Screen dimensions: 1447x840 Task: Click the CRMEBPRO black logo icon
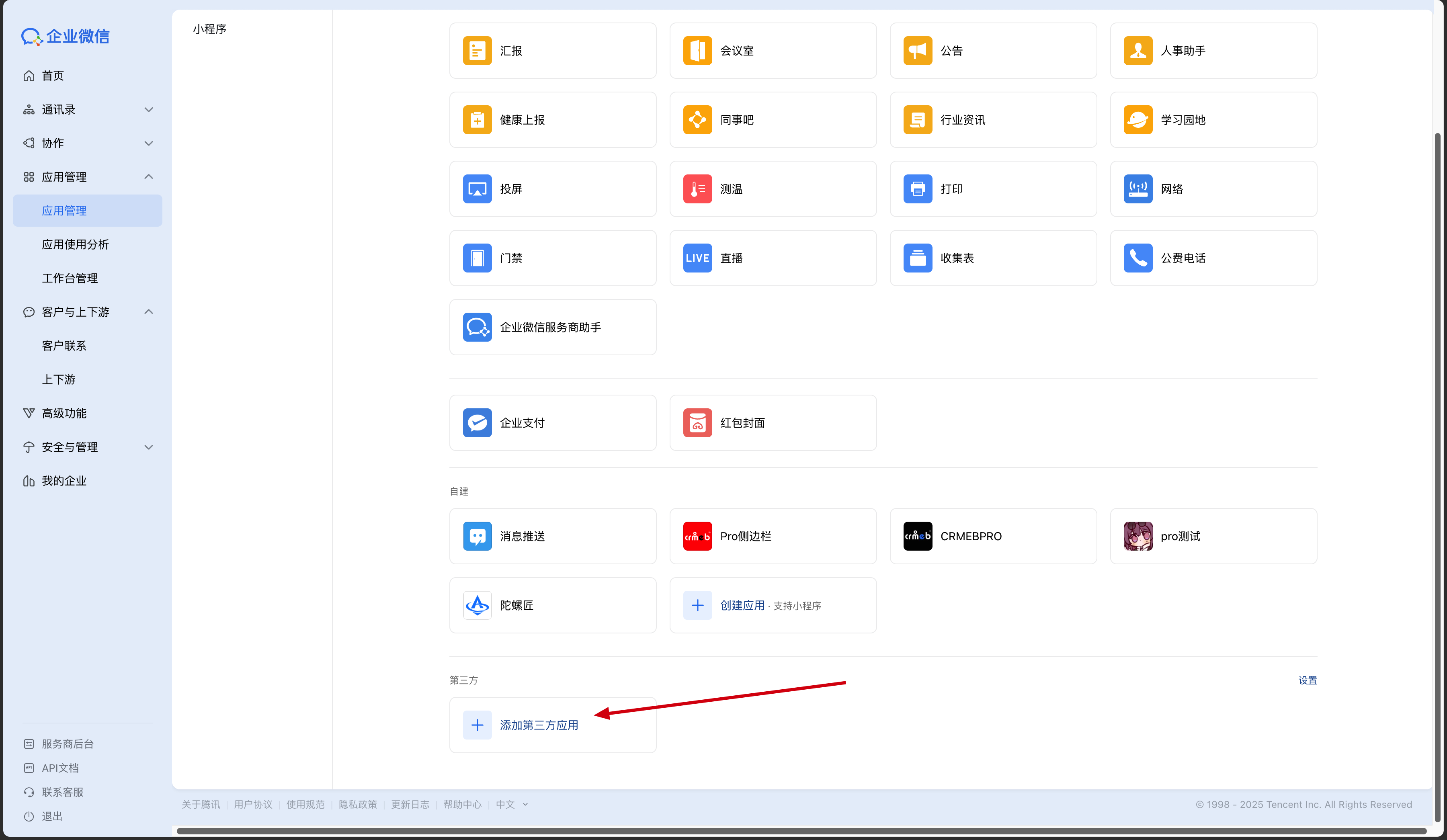click(917, 536)
